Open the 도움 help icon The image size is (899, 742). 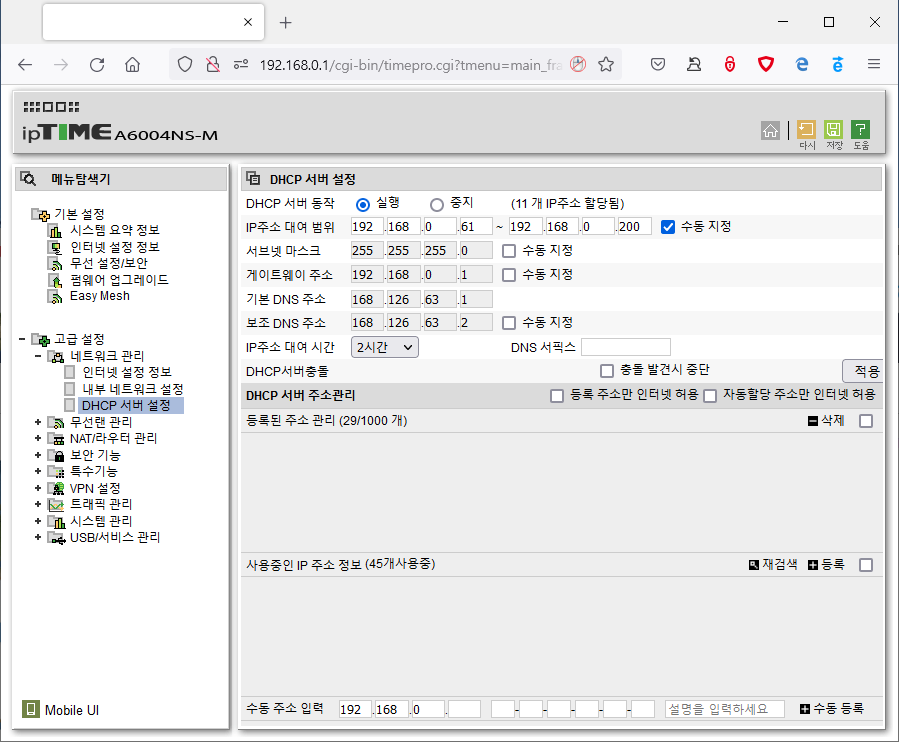860,130
